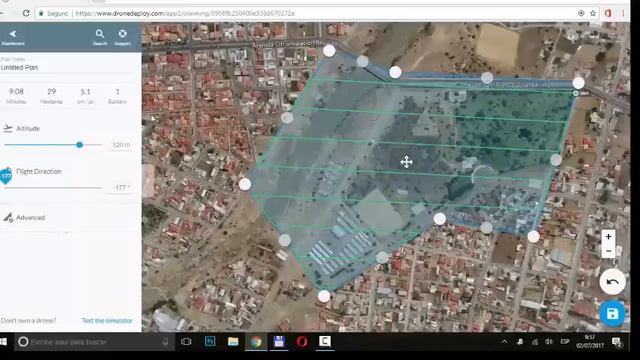Open the Camtasia C icon in taskbar

pos(325,341)
